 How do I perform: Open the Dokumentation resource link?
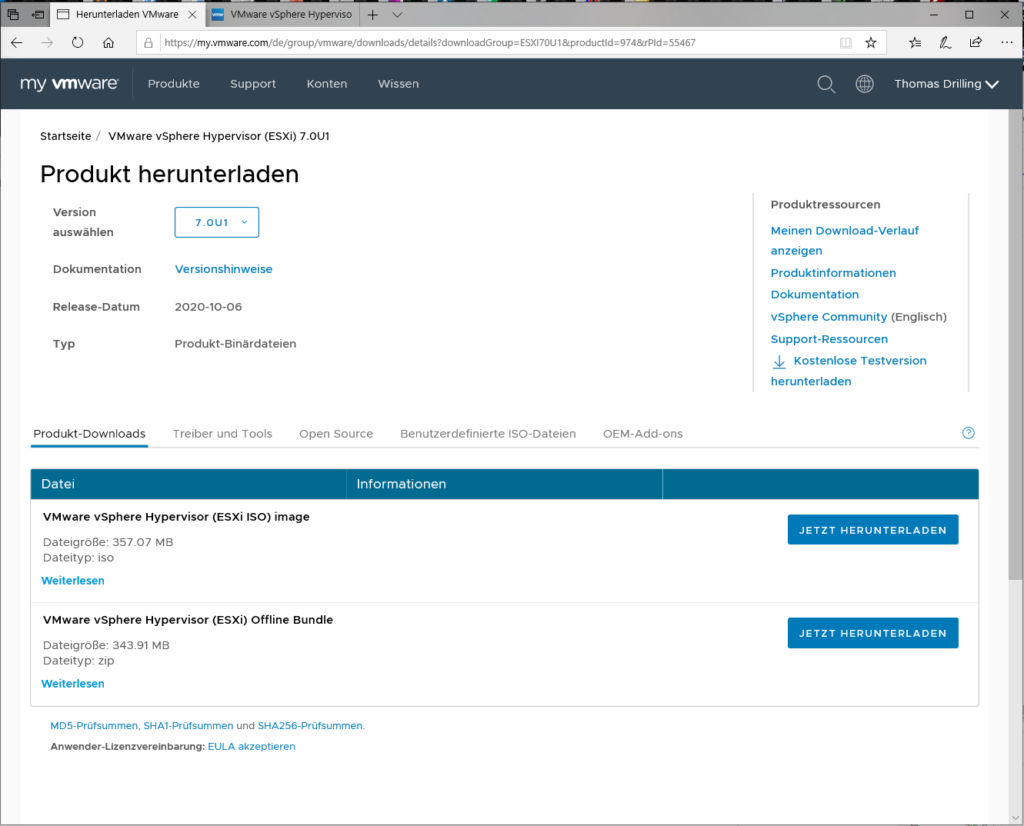click(x=814, y=294)
